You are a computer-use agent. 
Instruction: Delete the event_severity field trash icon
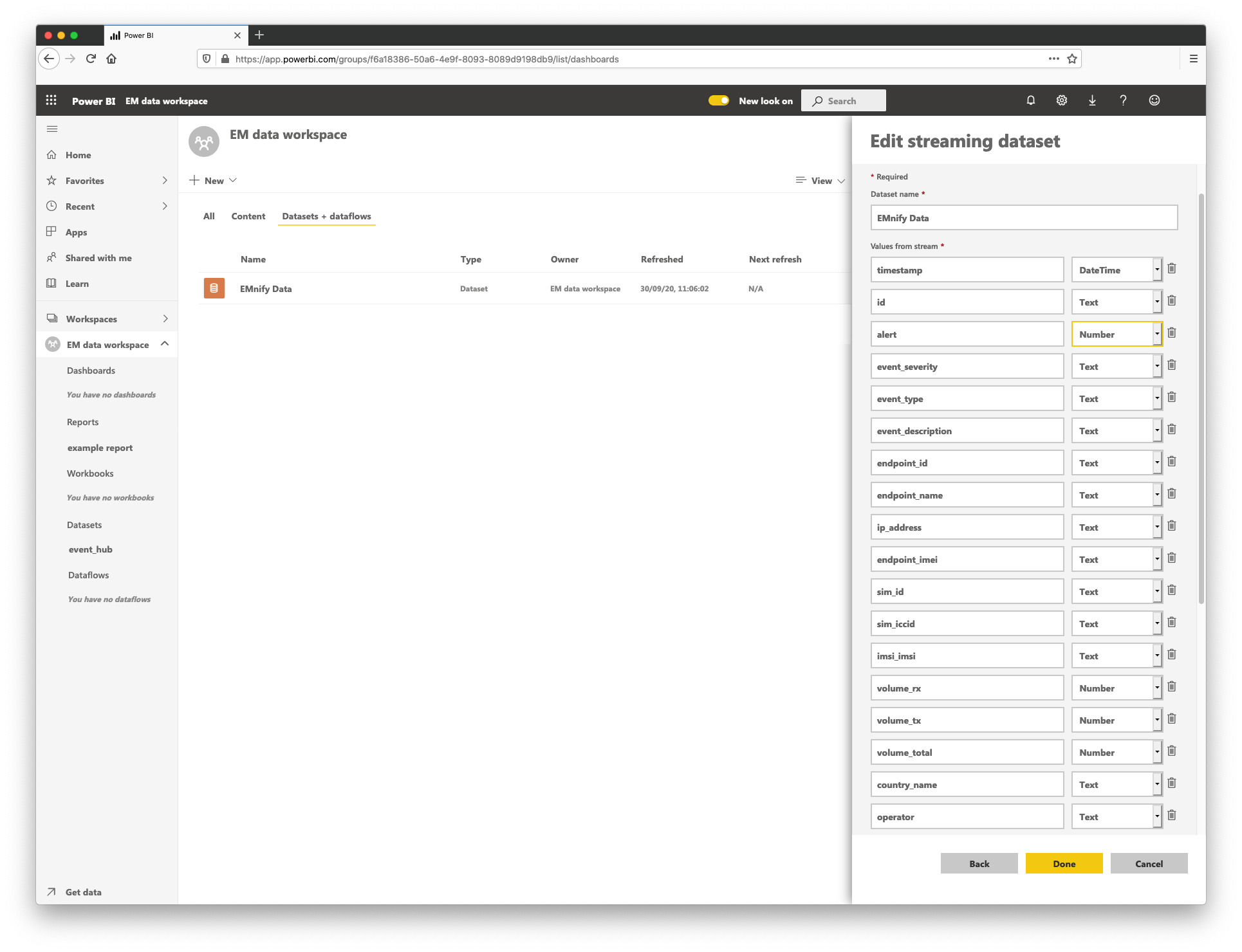pos(1172,365)
